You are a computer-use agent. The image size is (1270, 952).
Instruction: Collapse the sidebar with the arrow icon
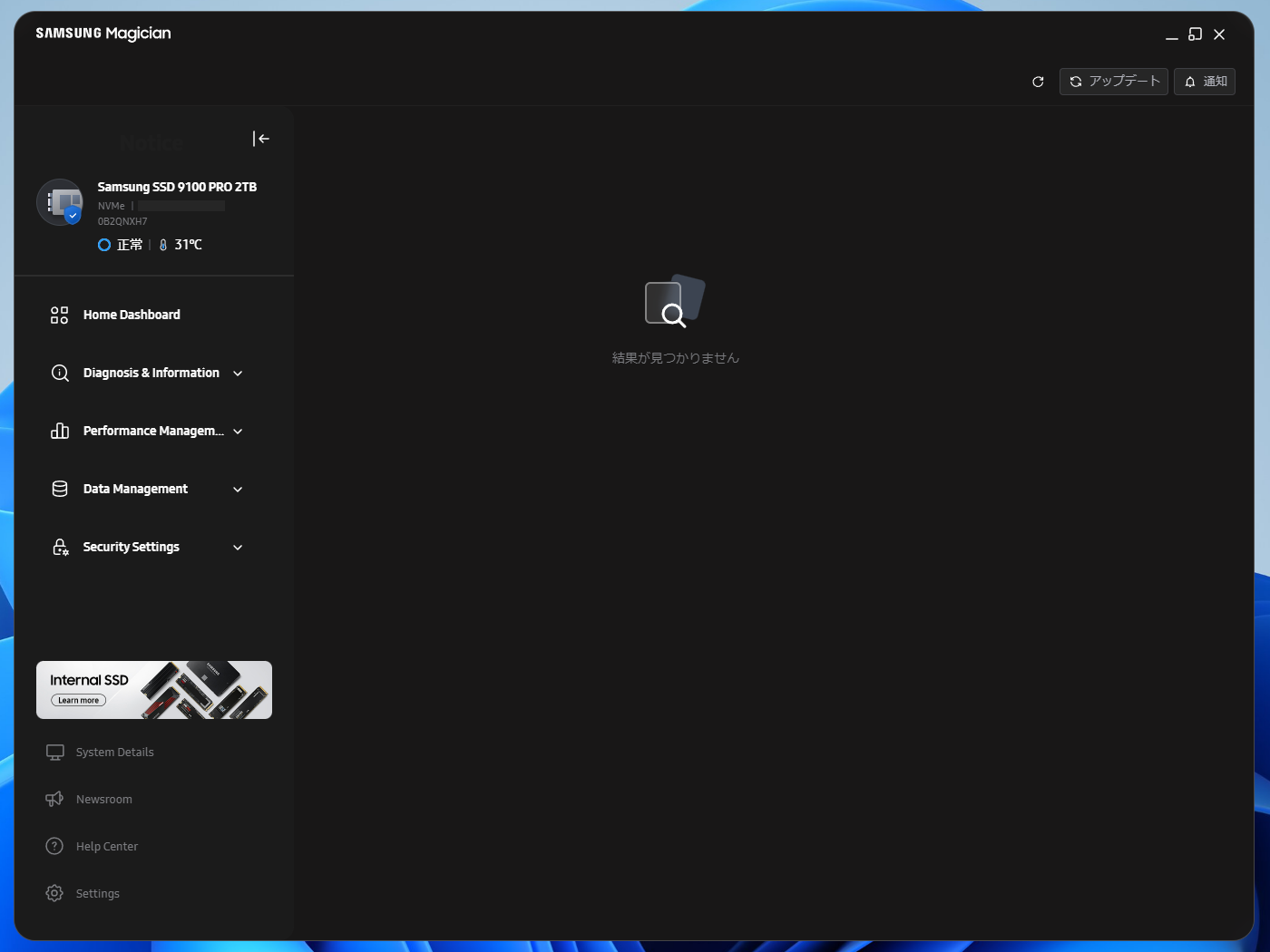click(261, 139)
